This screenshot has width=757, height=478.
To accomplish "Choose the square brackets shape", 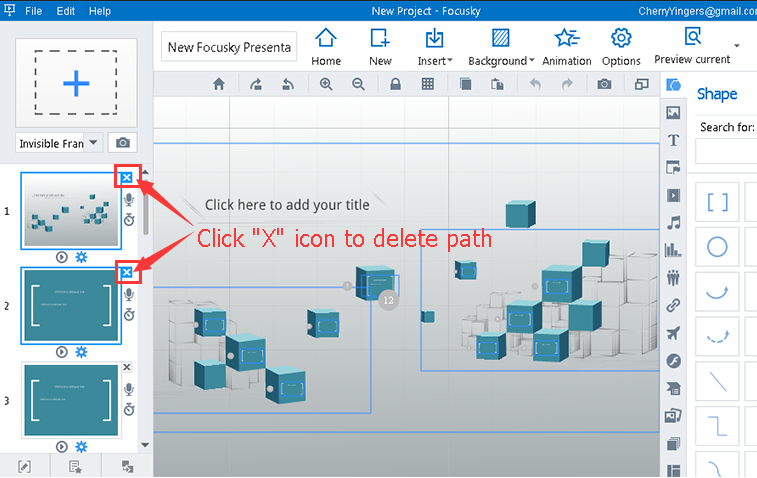I will pos(717,202).
